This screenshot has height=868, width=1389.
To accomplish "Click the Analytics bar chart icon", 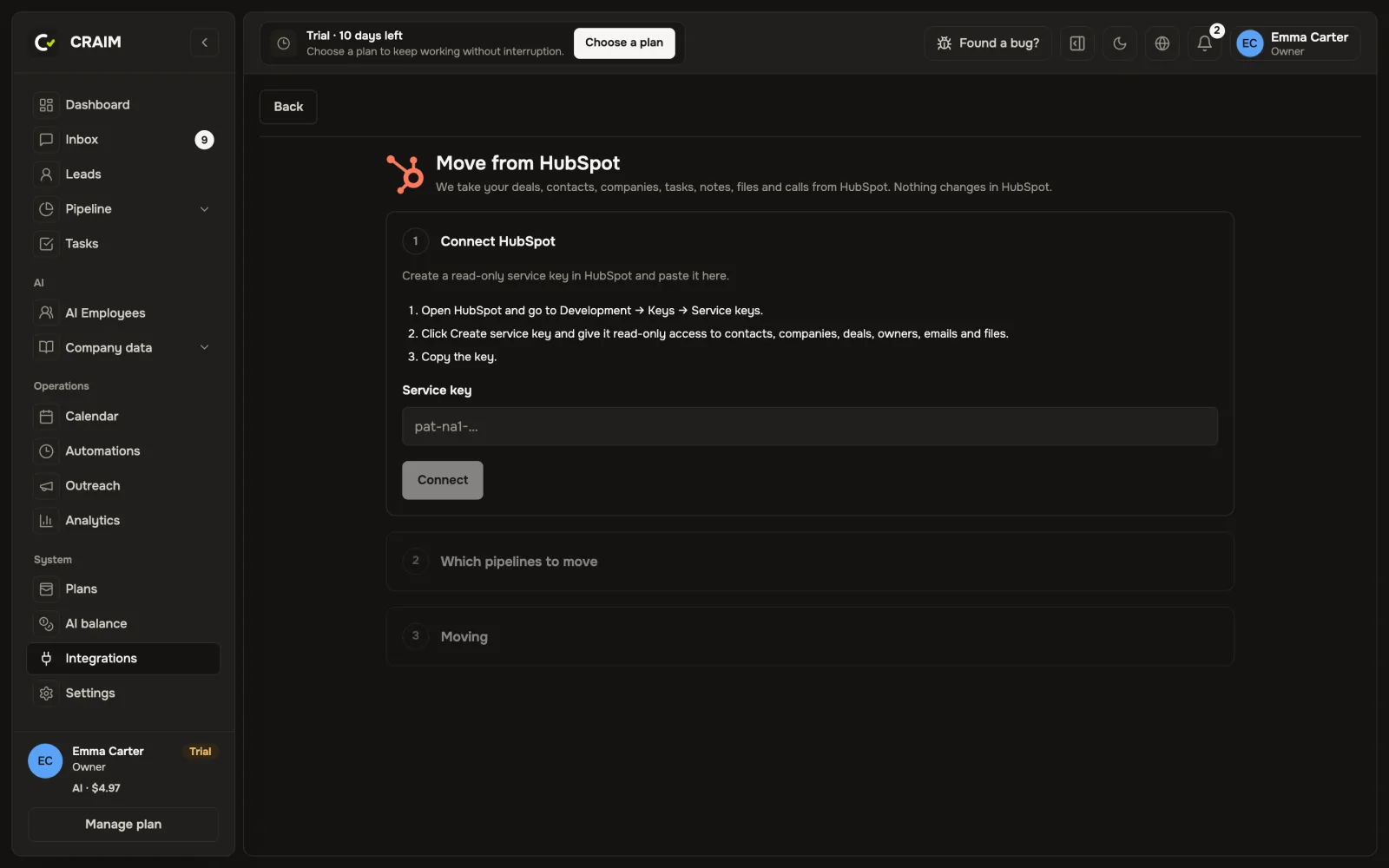I will click(46, 521).
